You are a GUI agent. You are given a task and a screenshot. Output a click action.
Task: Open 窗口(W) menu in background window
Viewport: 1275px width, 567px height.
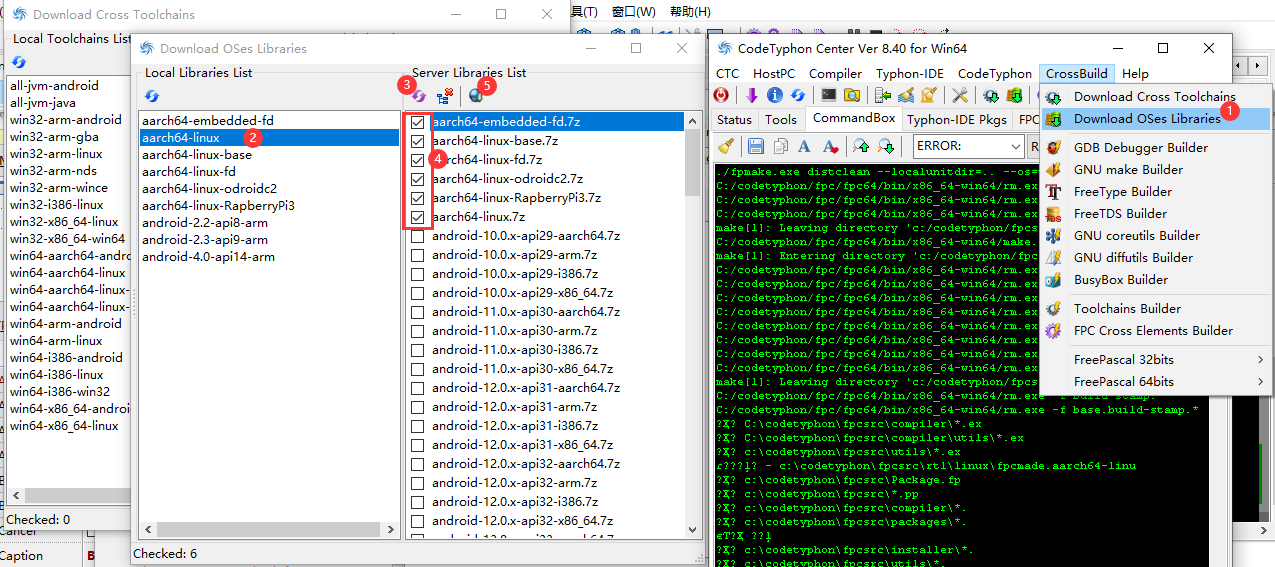coord(633,11)
